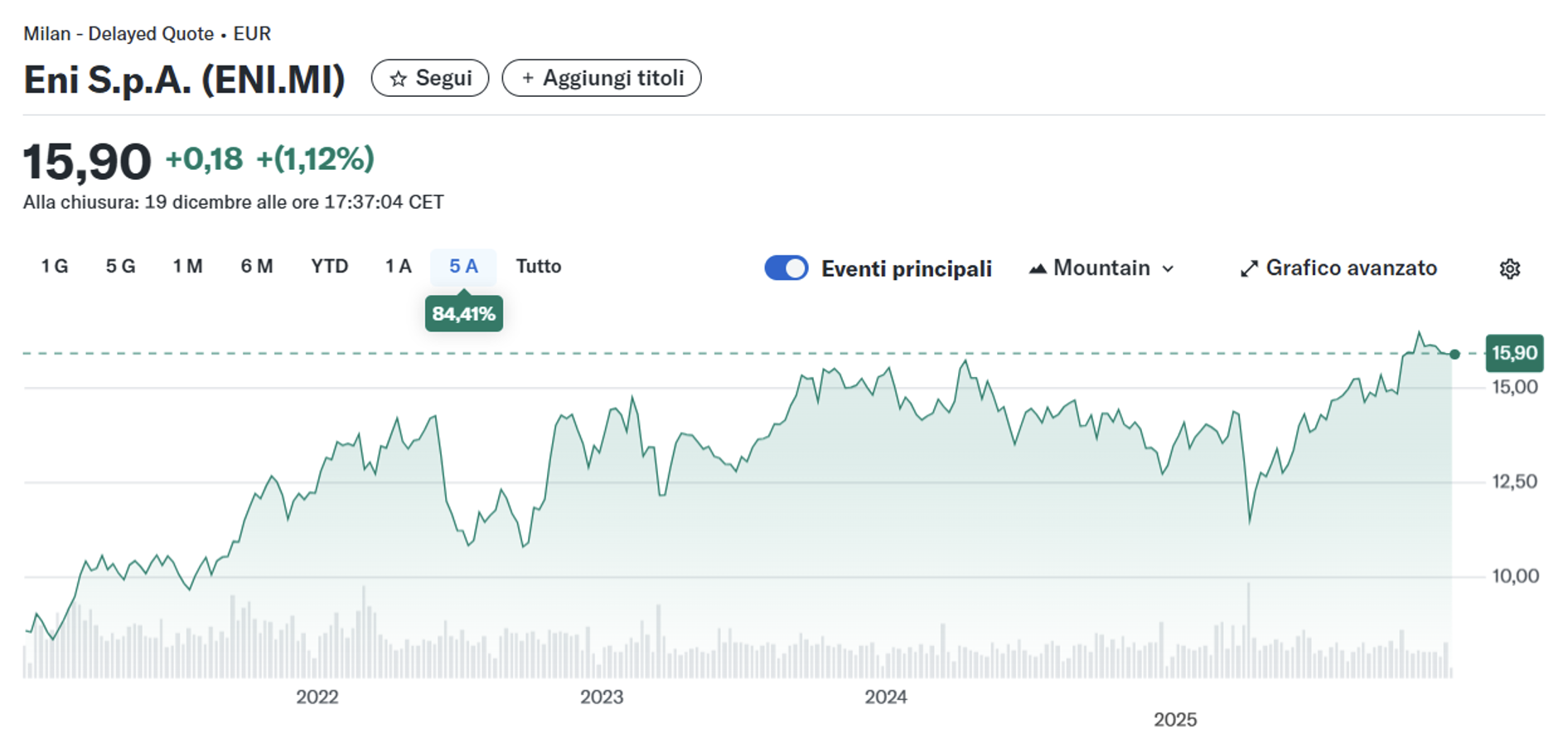The width and height of the screenshot is (1568, 749).
Task: Click the star icon in Segui
Action: point(399,79)
